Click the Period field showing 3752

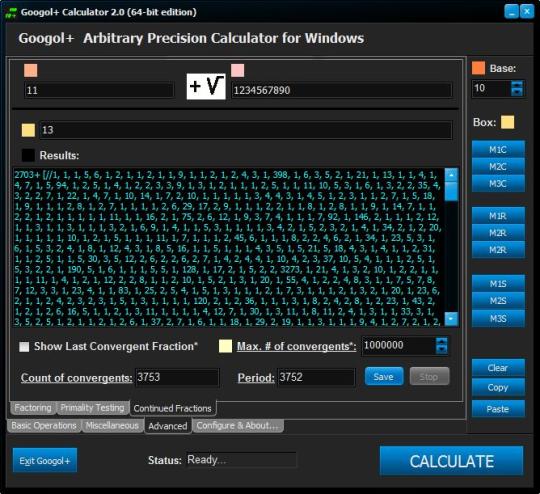[316, 377]
